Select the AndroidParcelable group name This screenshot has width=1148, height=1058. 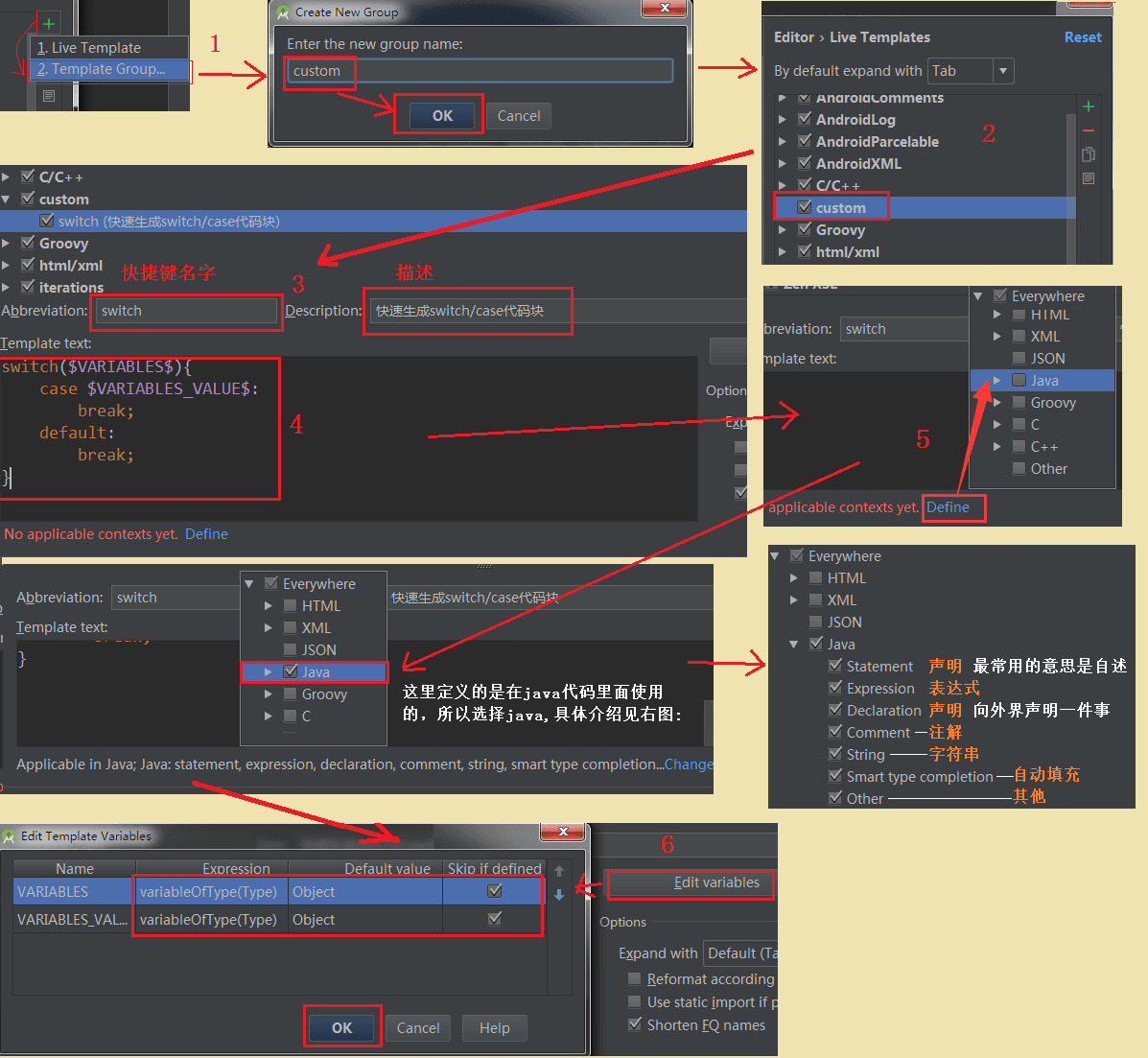[x=878, y=142]
